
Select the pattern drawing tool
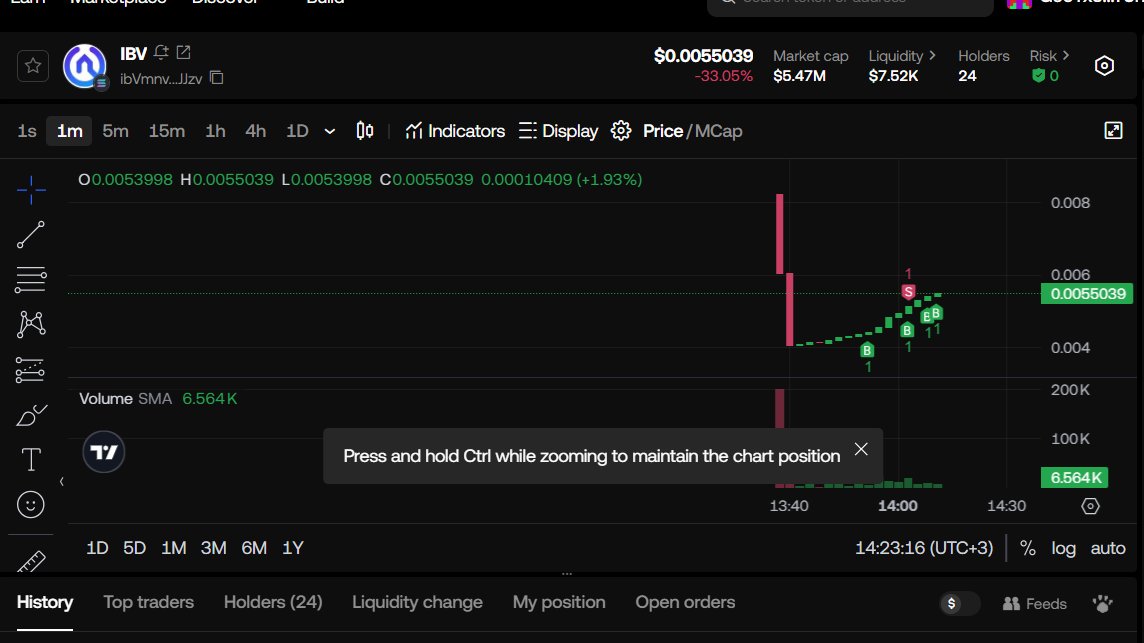point(31,325)
